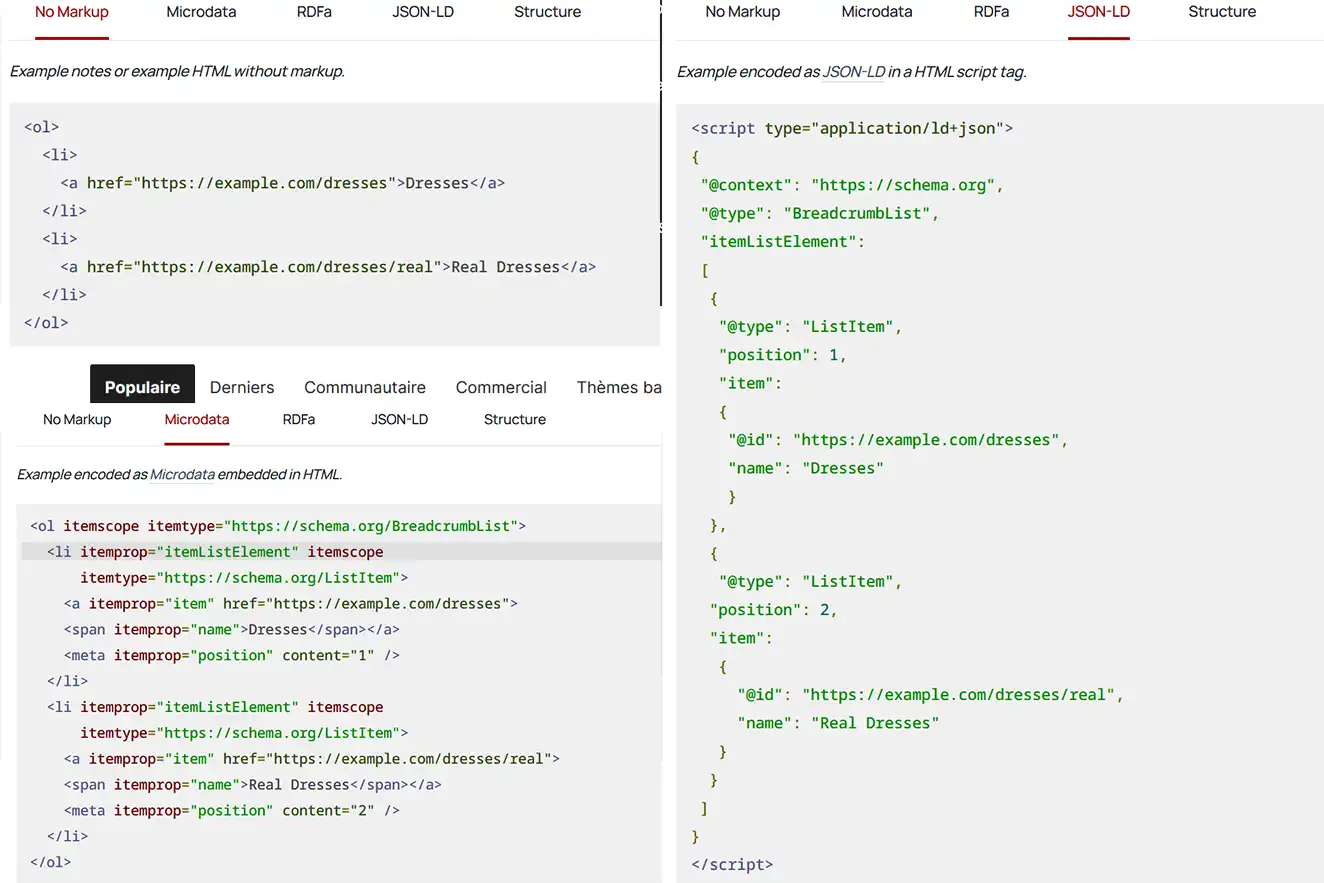
Task: Choose RDFa tab under the Populaire bar
Action: 299,419
